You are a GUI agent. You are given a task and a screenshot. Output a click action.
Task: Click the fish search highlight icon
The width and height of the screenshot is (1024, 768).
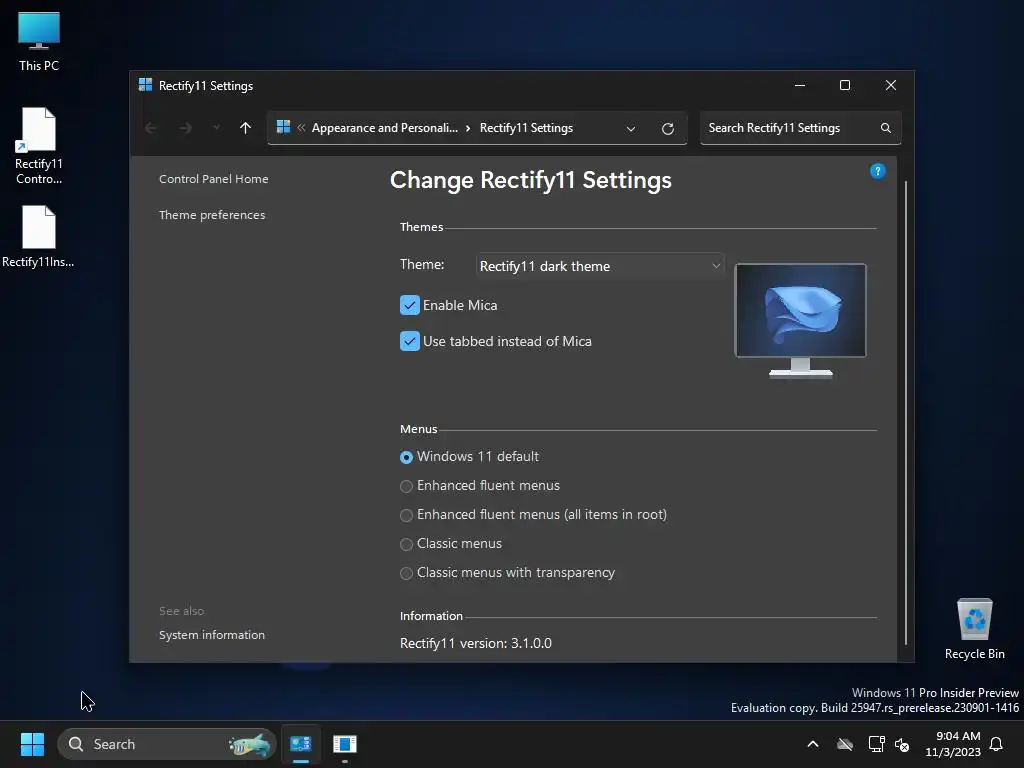tap(249, 744)
